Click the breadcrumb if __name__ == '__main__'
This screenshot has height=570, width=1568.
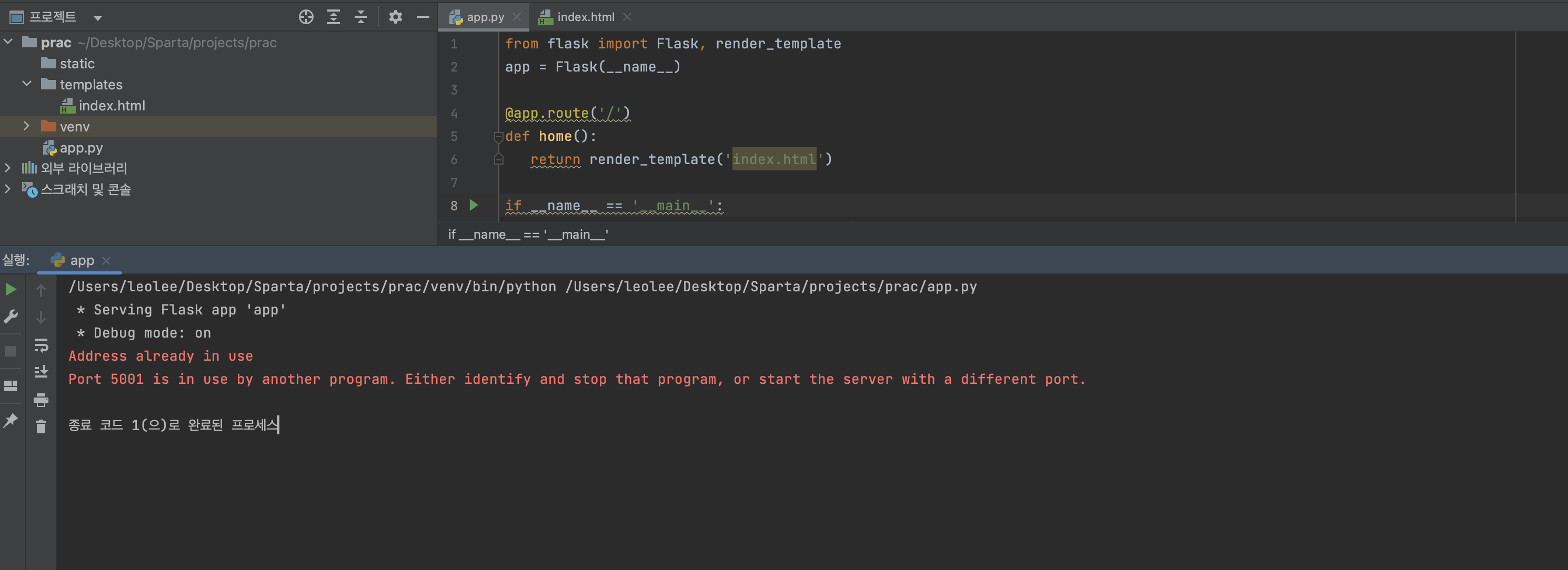click(528, 234)
